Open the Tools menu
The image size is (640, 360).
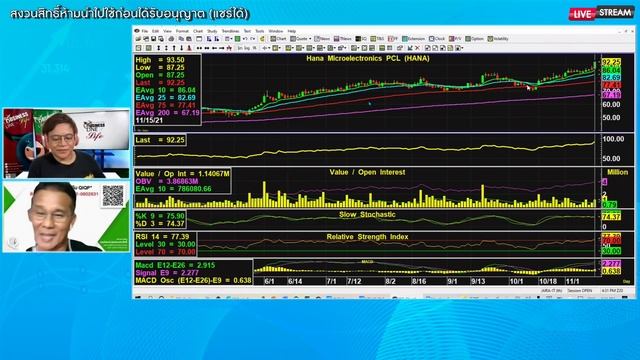pyautogui.click(x=260, y=31)
